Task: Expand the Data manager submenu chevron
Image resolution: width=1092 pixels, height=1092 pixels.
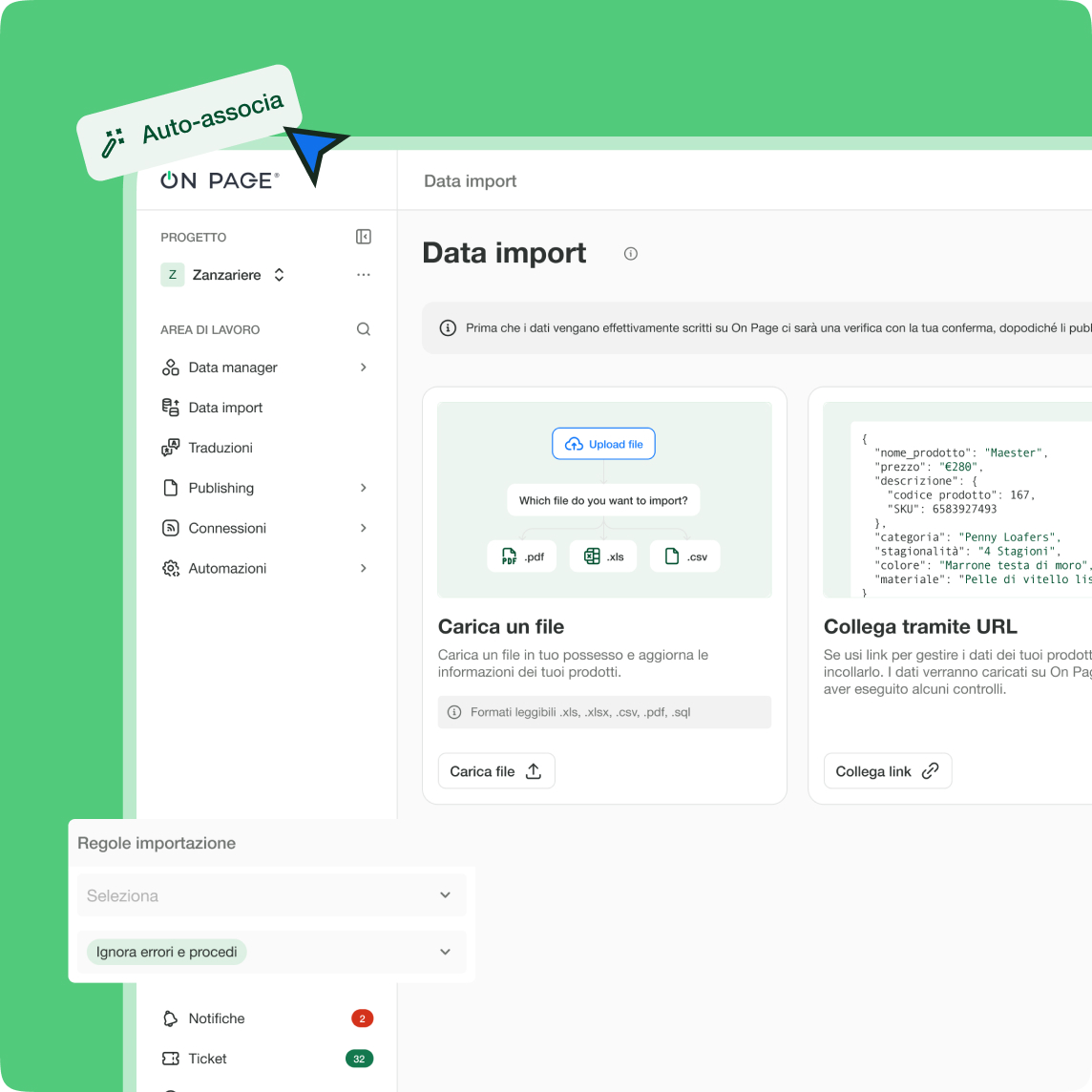Action: click(x=363, y=367)
